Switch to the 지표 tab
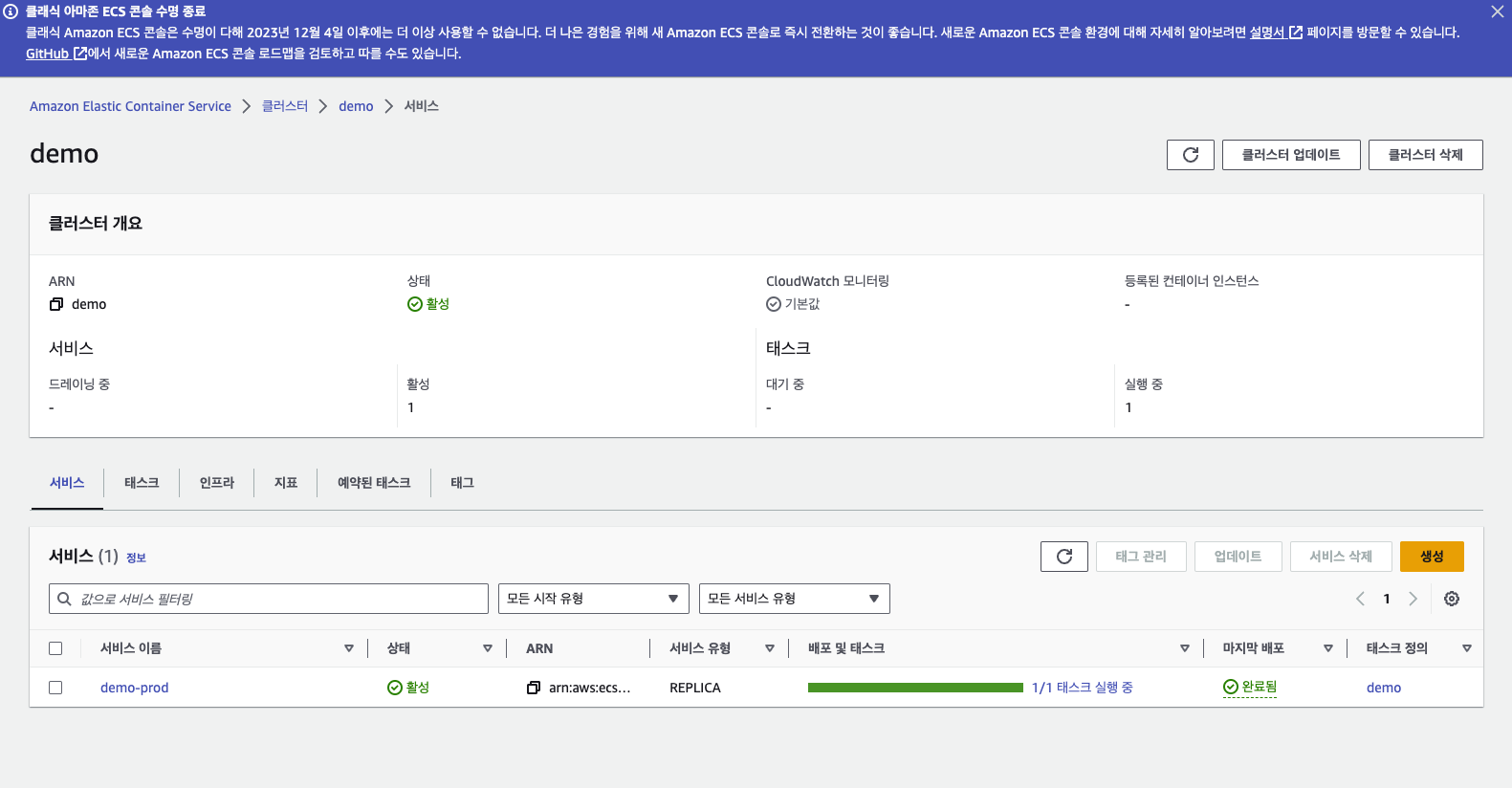The width and height of the screenshot is (1512, 788). (x=286, y=483)
